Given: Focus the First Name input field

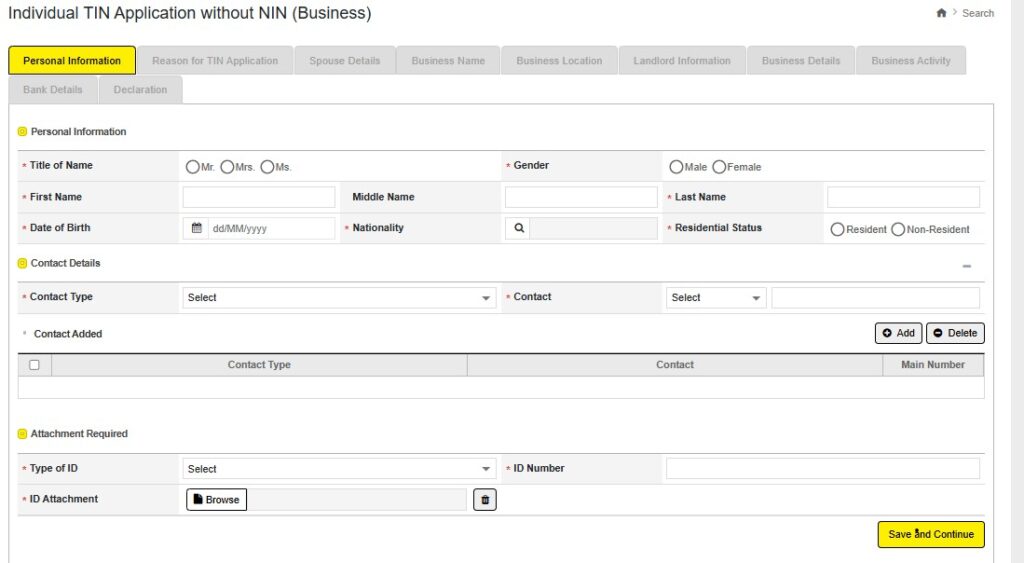Looking at the screenshot, I should coord(259,197).
